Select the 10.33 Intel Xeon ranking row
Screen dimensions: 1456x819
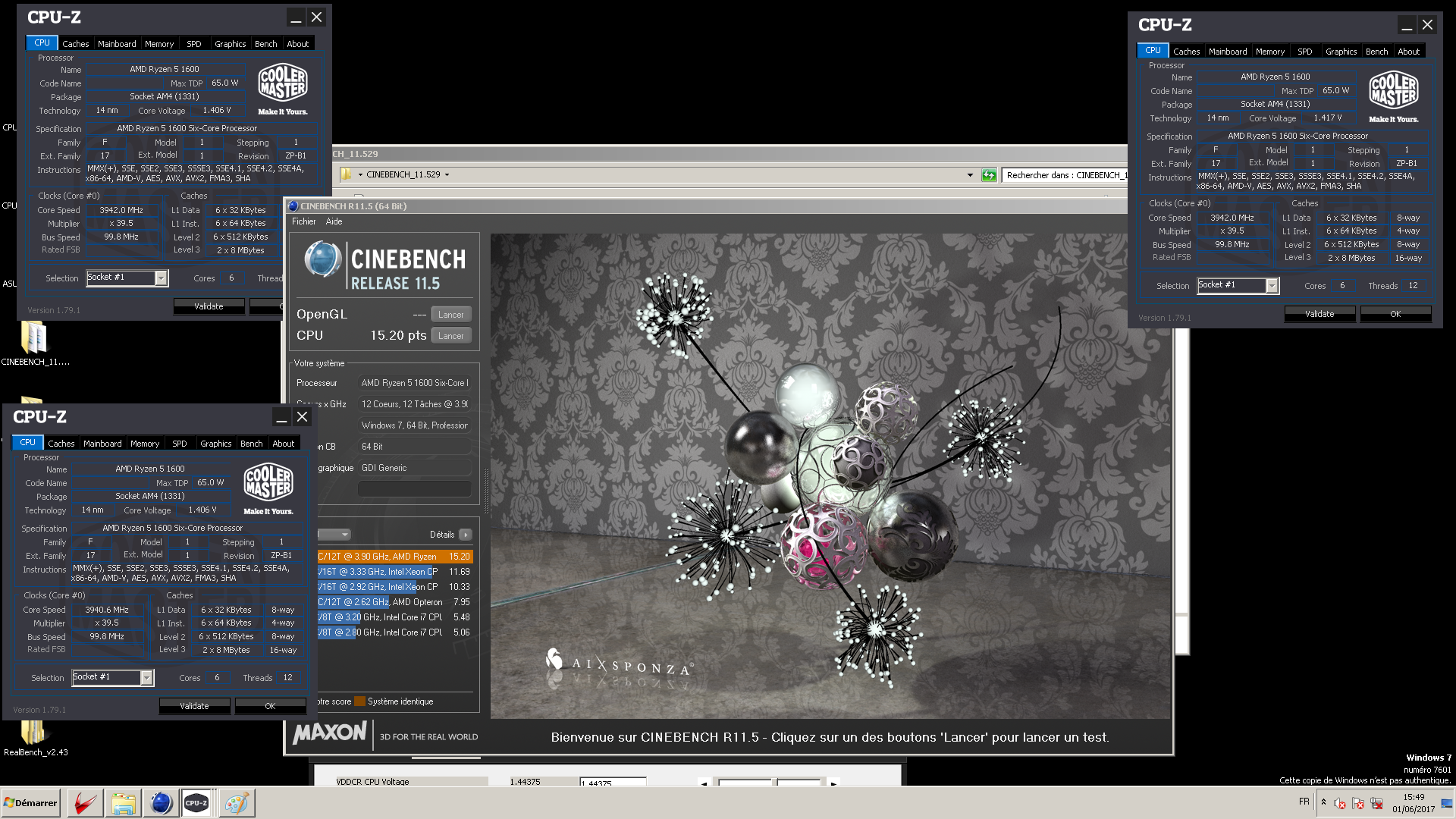point(394,587)
